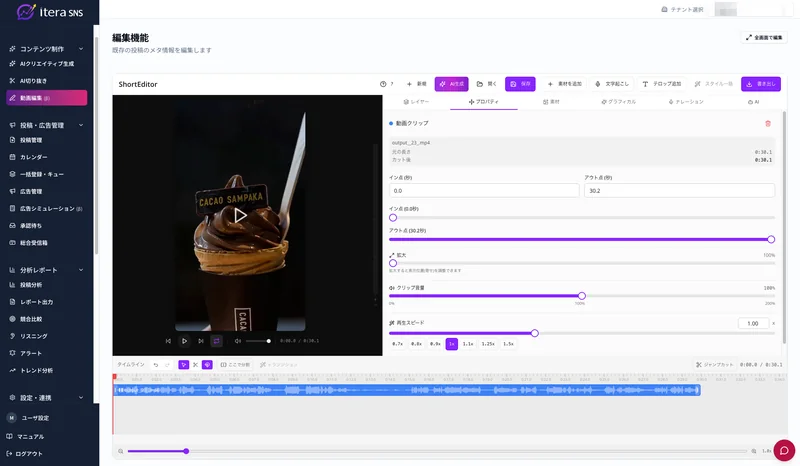Viewport: 800px width, 466px height.
Task: Open the help question-mark icon in ShortEditor toolbar
Action: point(386,84)
